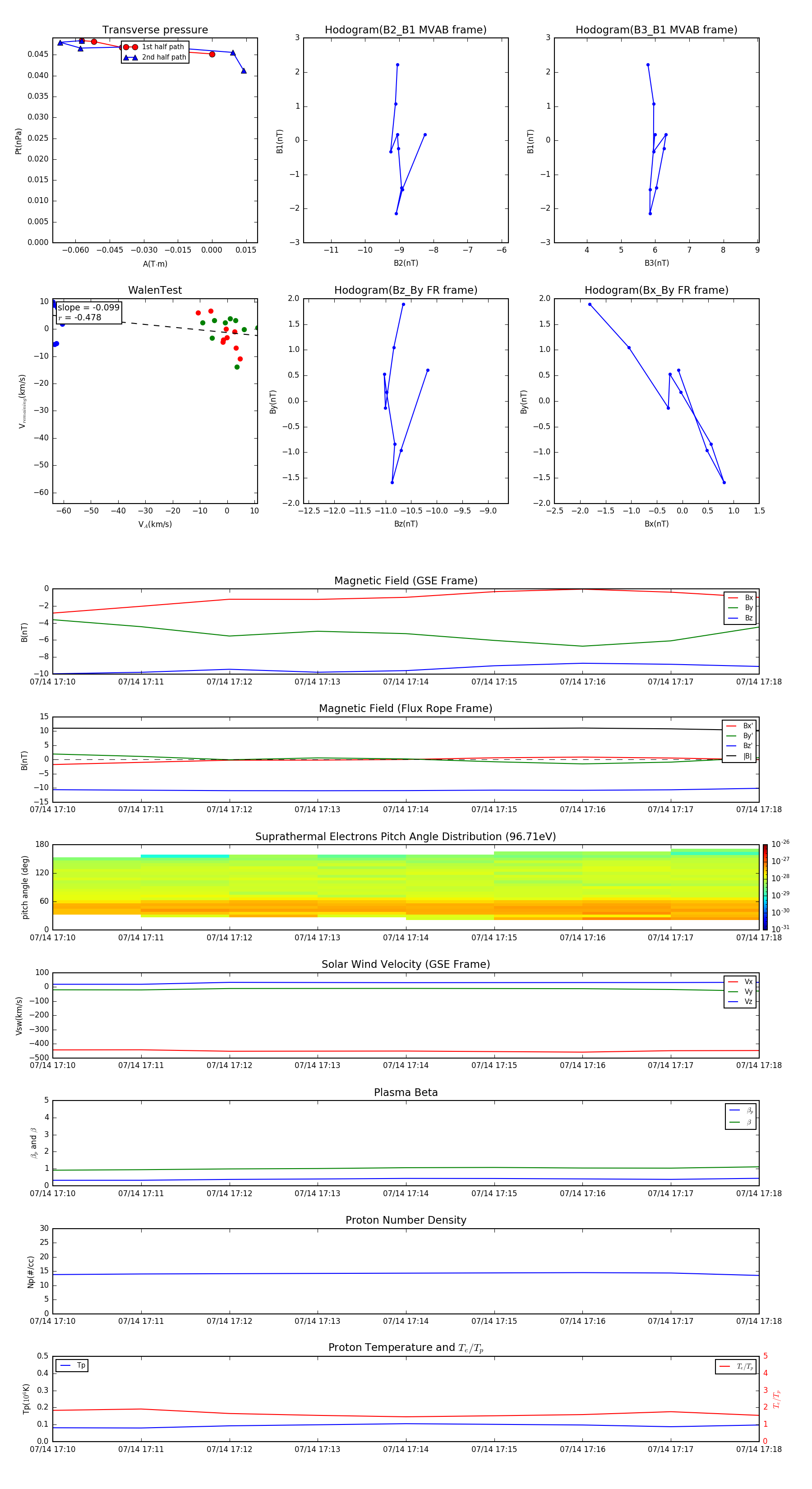Click the "Hodogram(Bz_By FR frame)" title
The width and height of the screenshot is (812, 1489).
(x=406, y=290)
